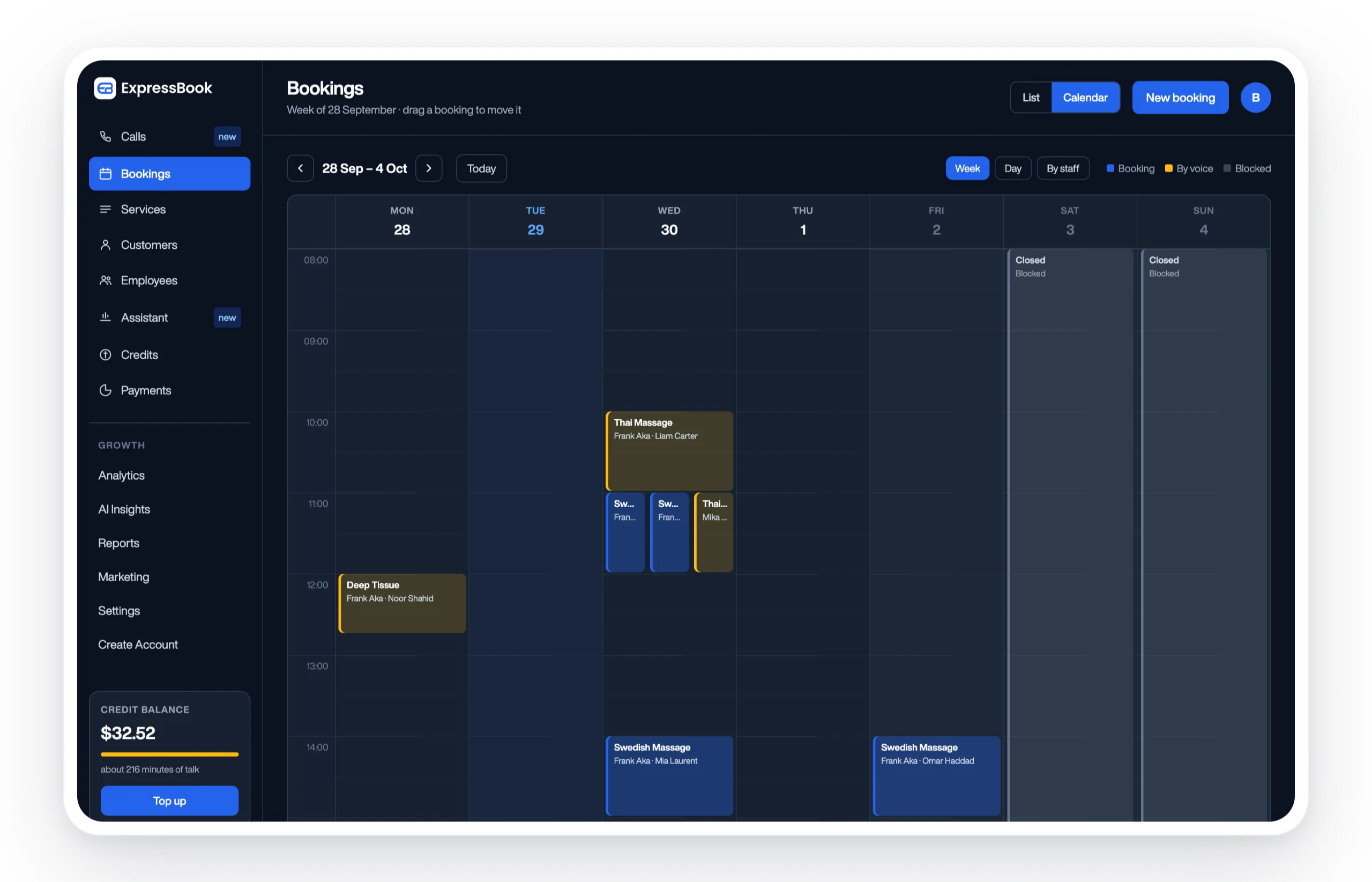Click the blue Booking legend swatch
1372x882 pixels.
pyautogui.click(x=1110, y=168)
